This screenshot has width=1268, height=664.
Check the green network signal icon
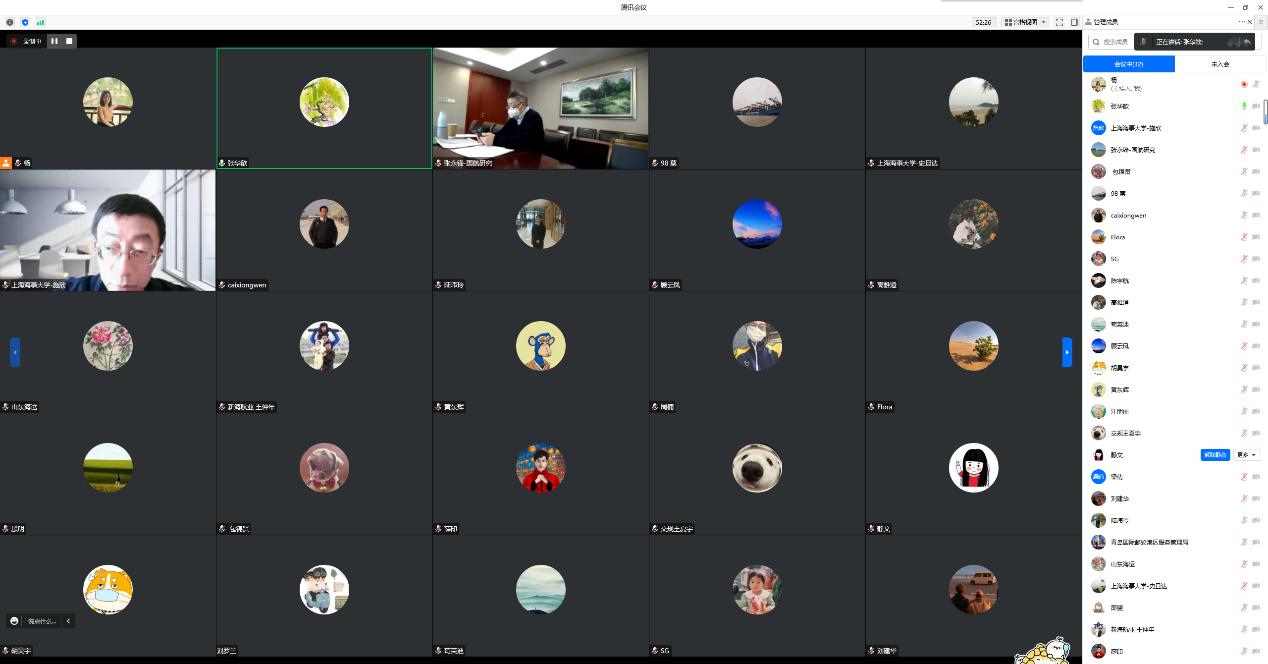coord(40,21)
